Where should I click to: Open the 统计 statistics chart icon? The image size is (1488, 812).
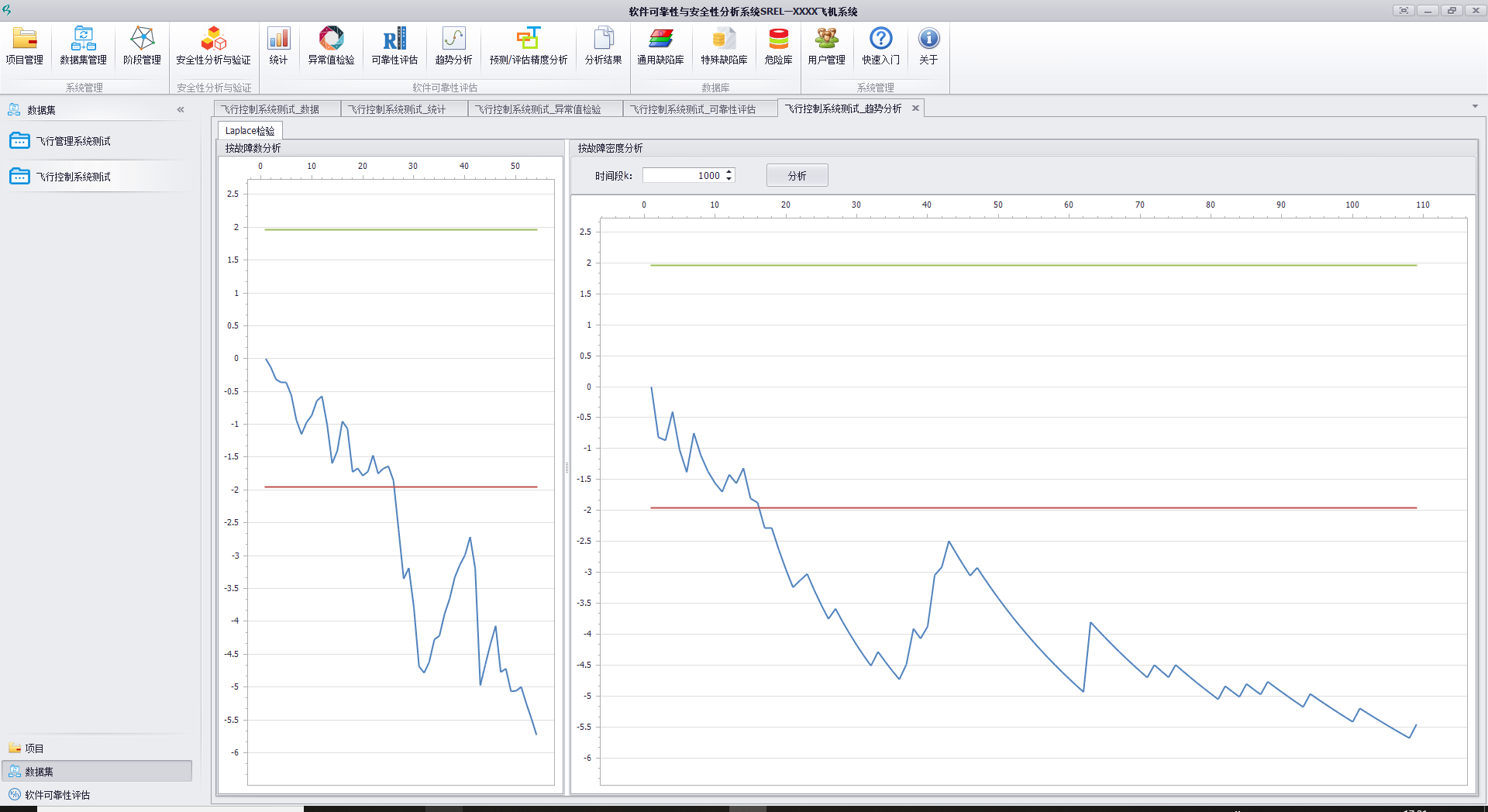(278, 46)
